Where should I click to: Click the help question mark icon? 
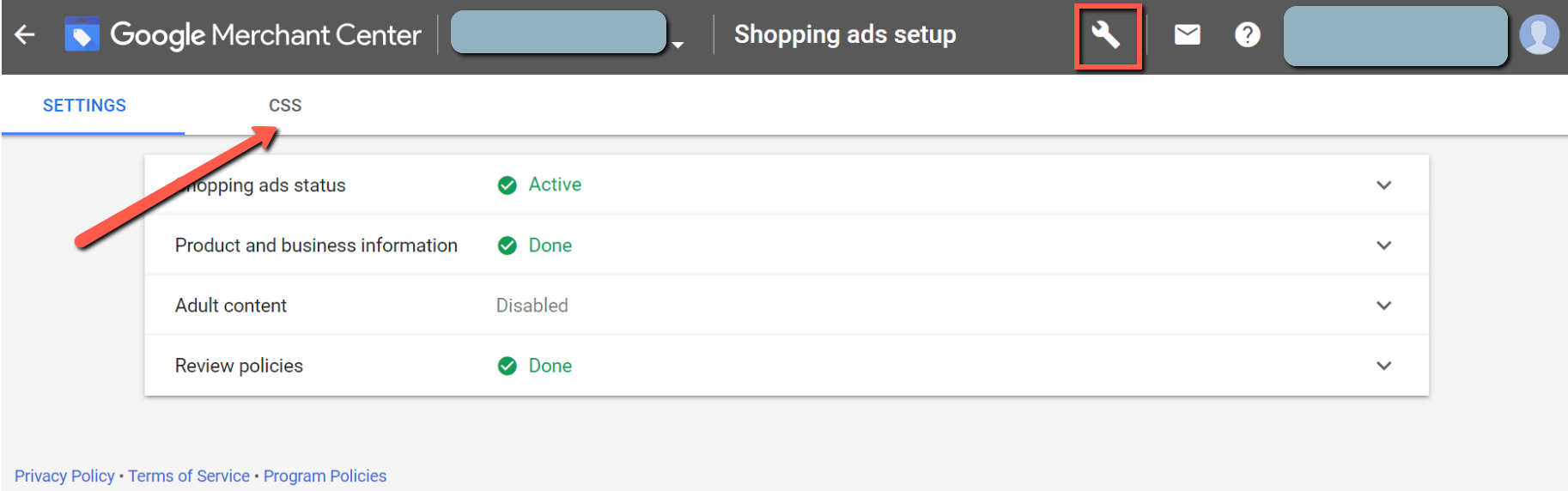[x=1247, y=34]
